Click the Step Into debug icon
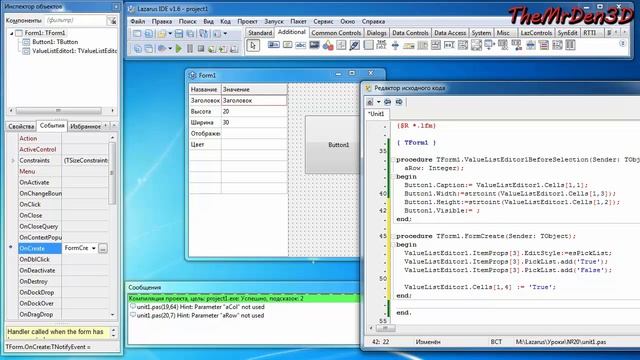The width and height of the screenshot is (640, 360). tap(212, 48)
